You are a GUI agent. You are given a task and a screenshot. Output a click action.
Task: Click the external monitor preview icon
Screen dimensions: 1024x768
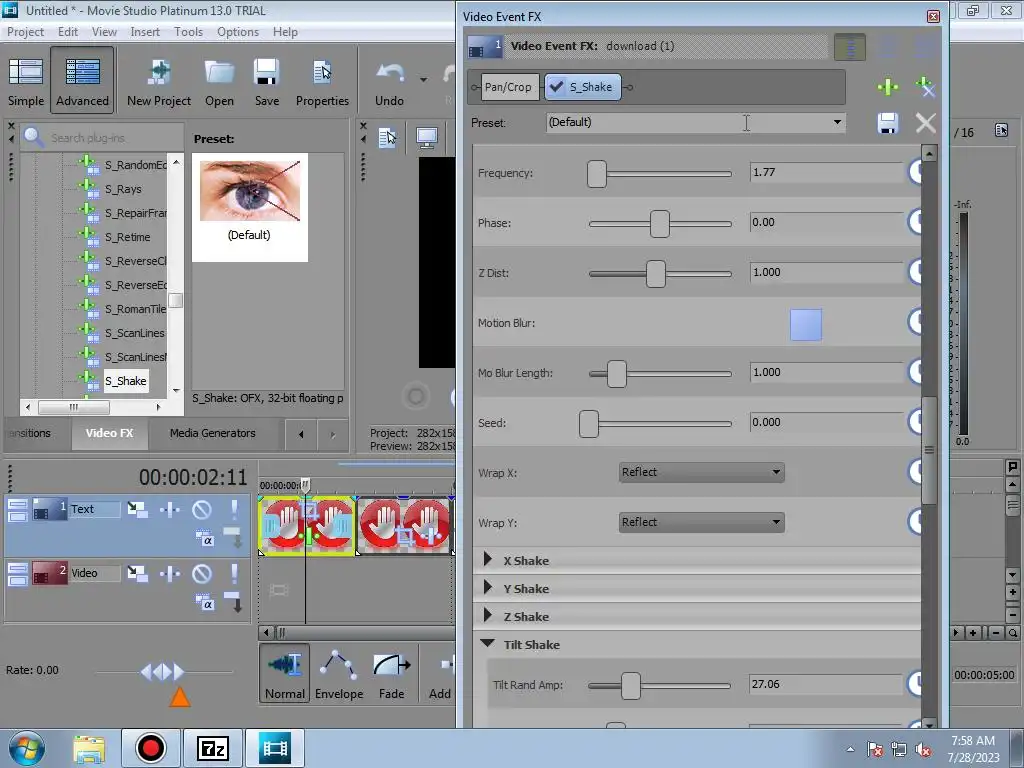pos(427,138)
